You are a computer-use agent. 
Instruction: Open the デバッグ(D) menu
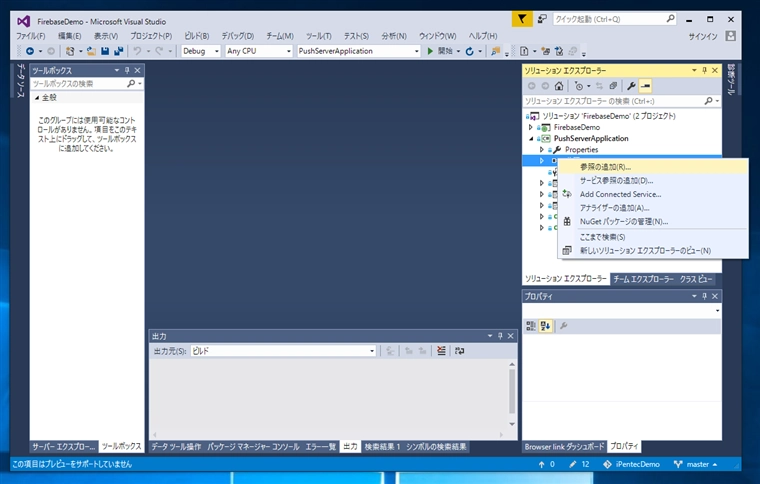coord(238,36)
